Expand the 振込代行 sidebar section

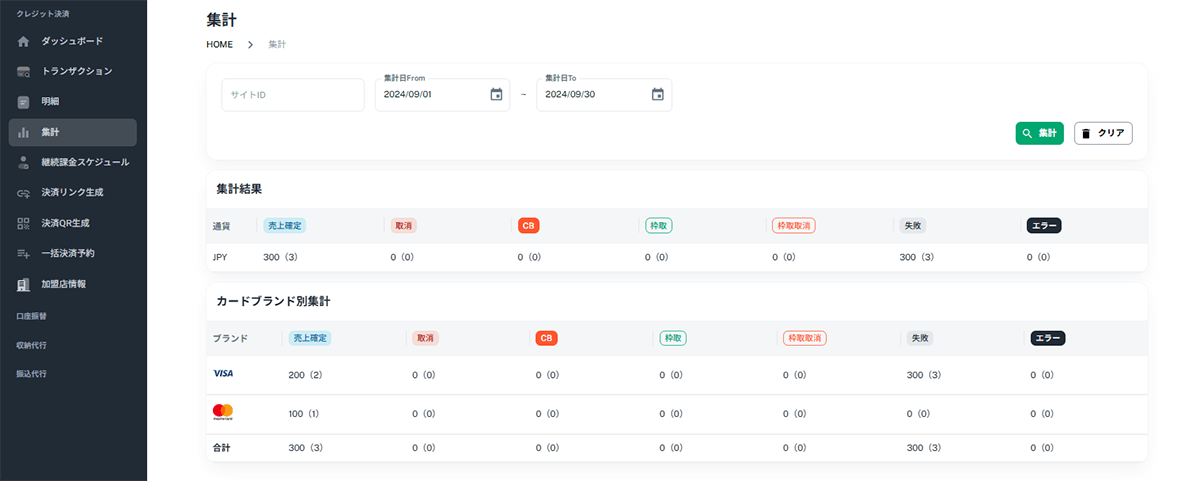point(31,374)
